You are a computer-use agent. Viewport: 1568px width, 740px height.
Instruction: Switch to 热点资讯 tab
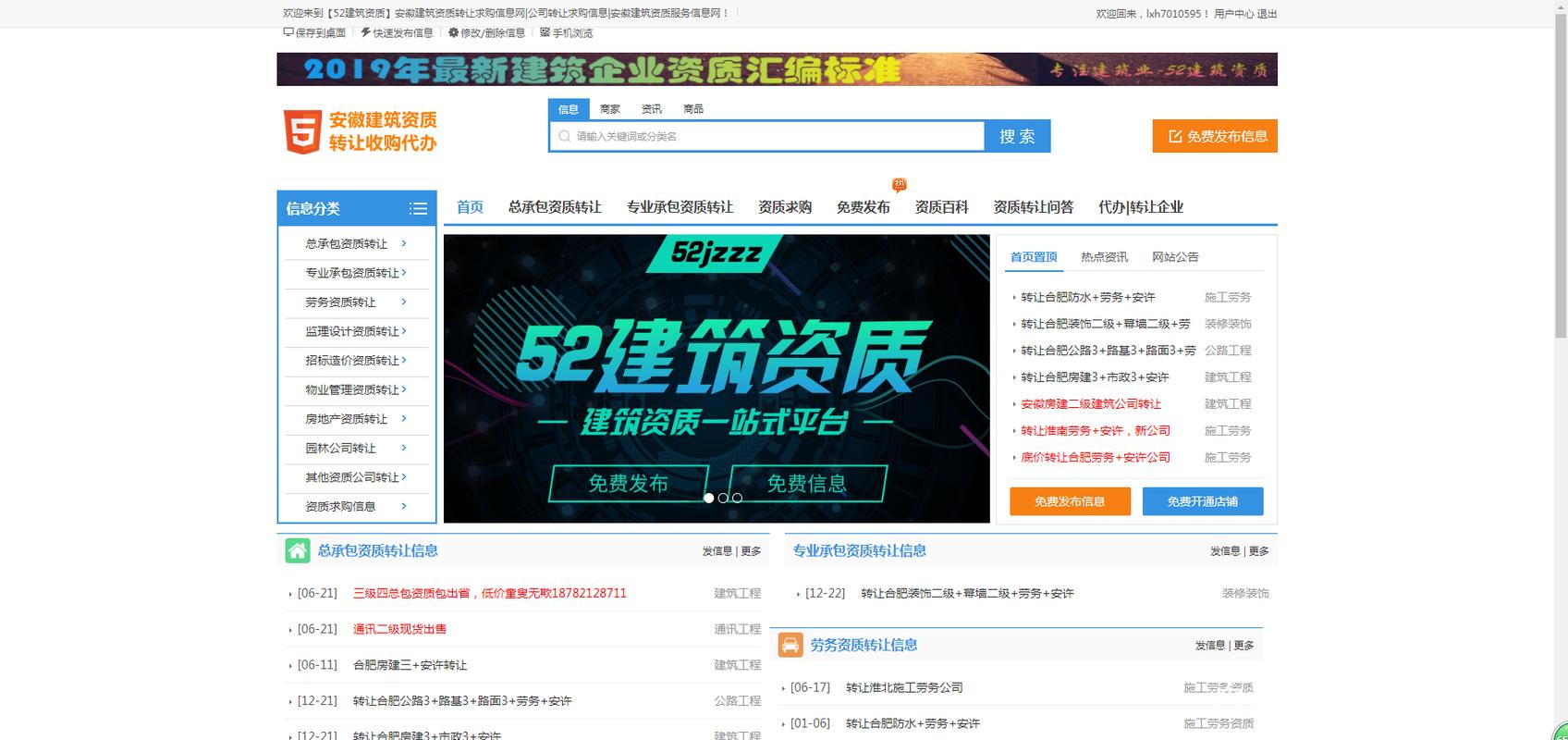pos(1105,257)
